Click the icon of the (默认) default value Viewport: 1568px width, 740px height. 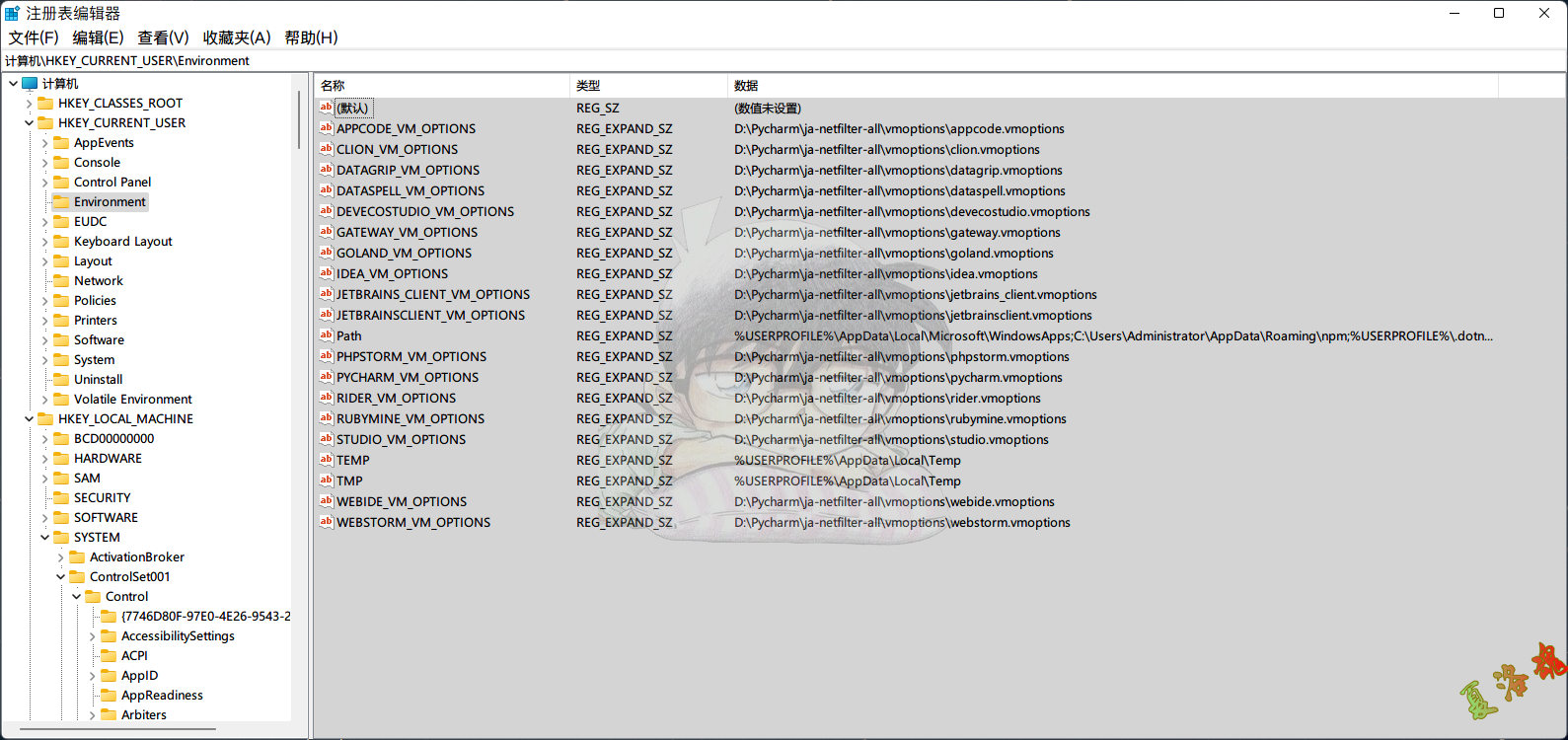(326, 108)
